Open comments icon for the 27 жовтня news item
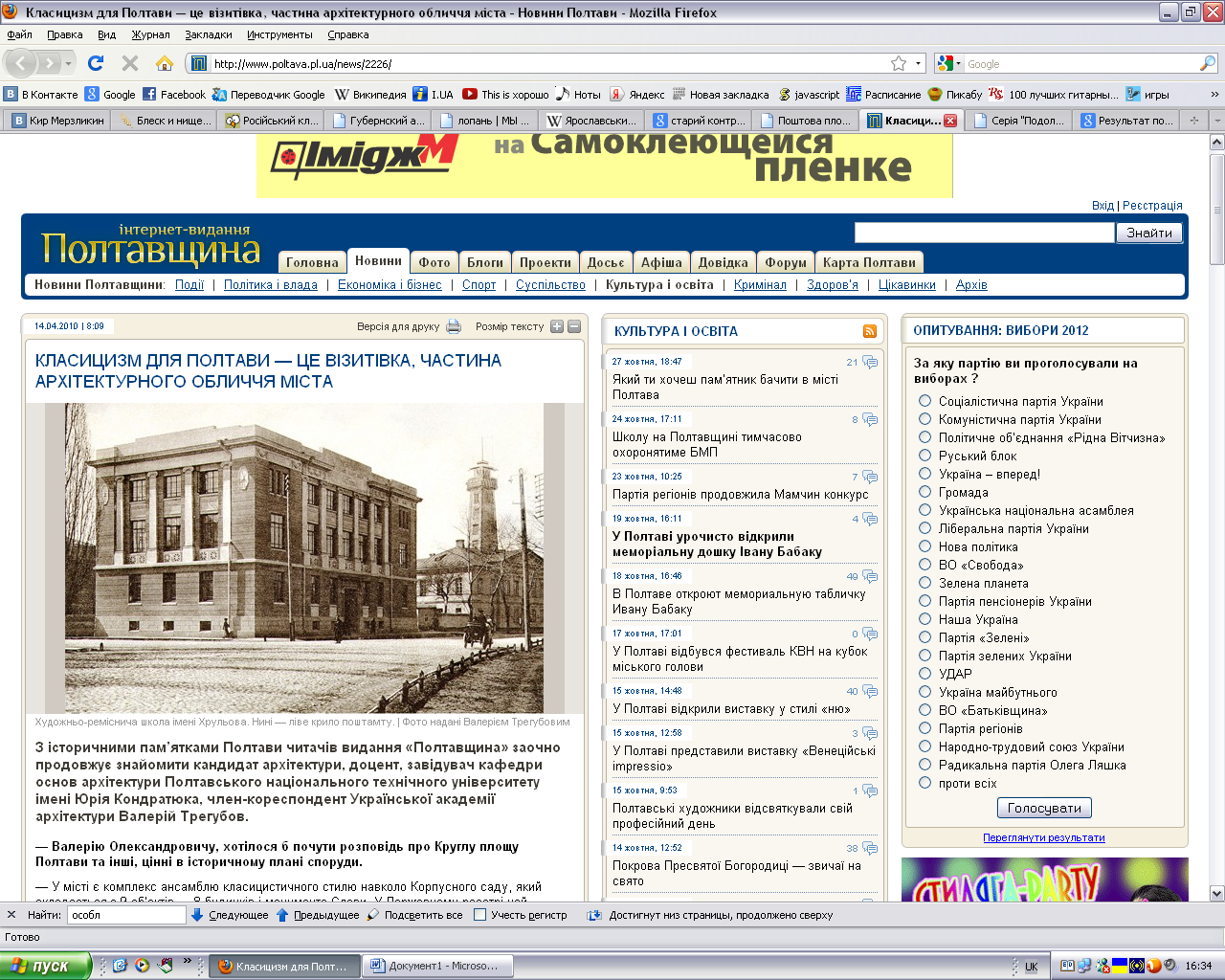 (870, 362)
